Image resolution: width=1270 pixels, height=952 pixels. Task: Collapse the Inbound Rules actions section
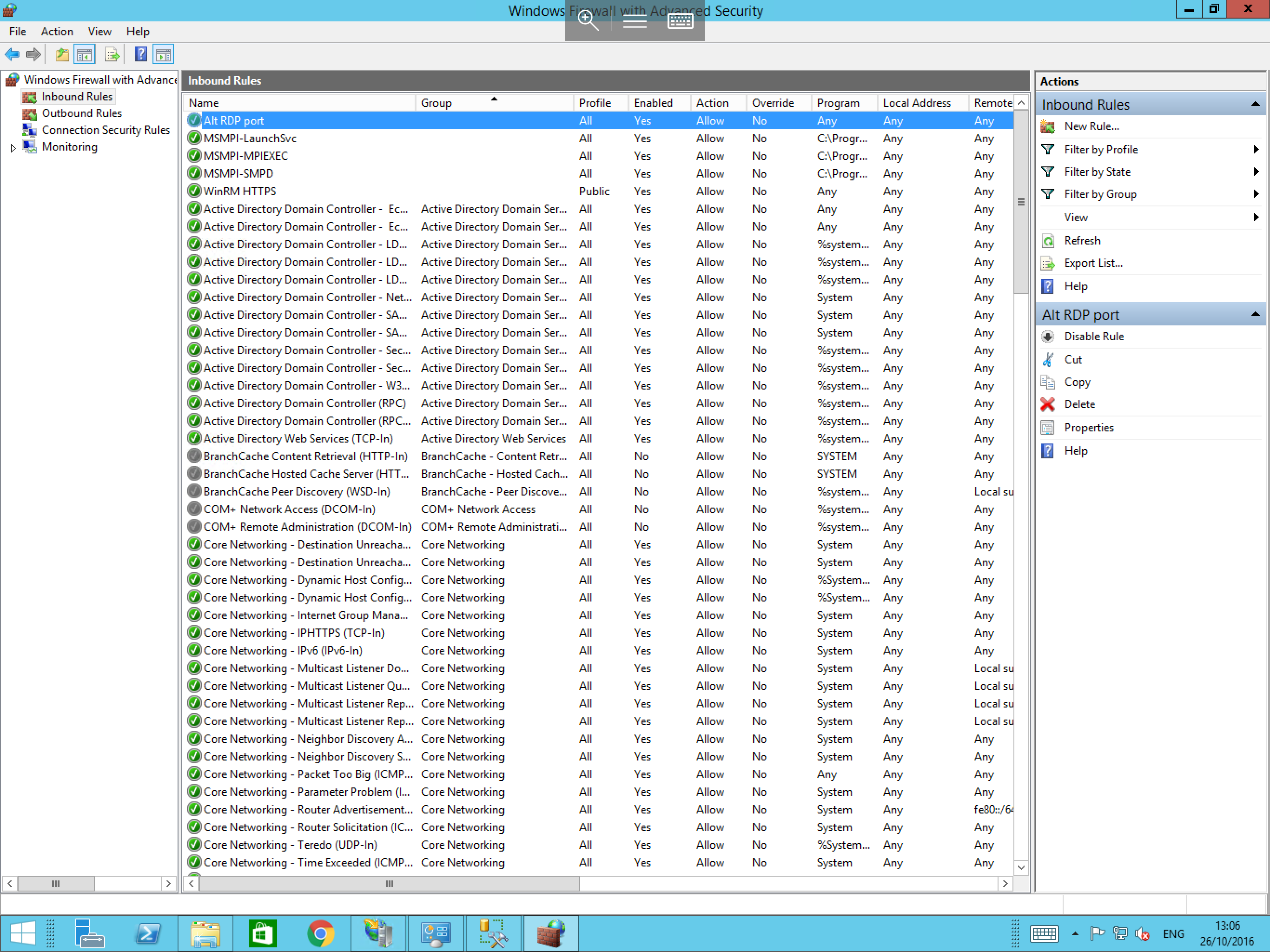click(x=1255, y=105)
